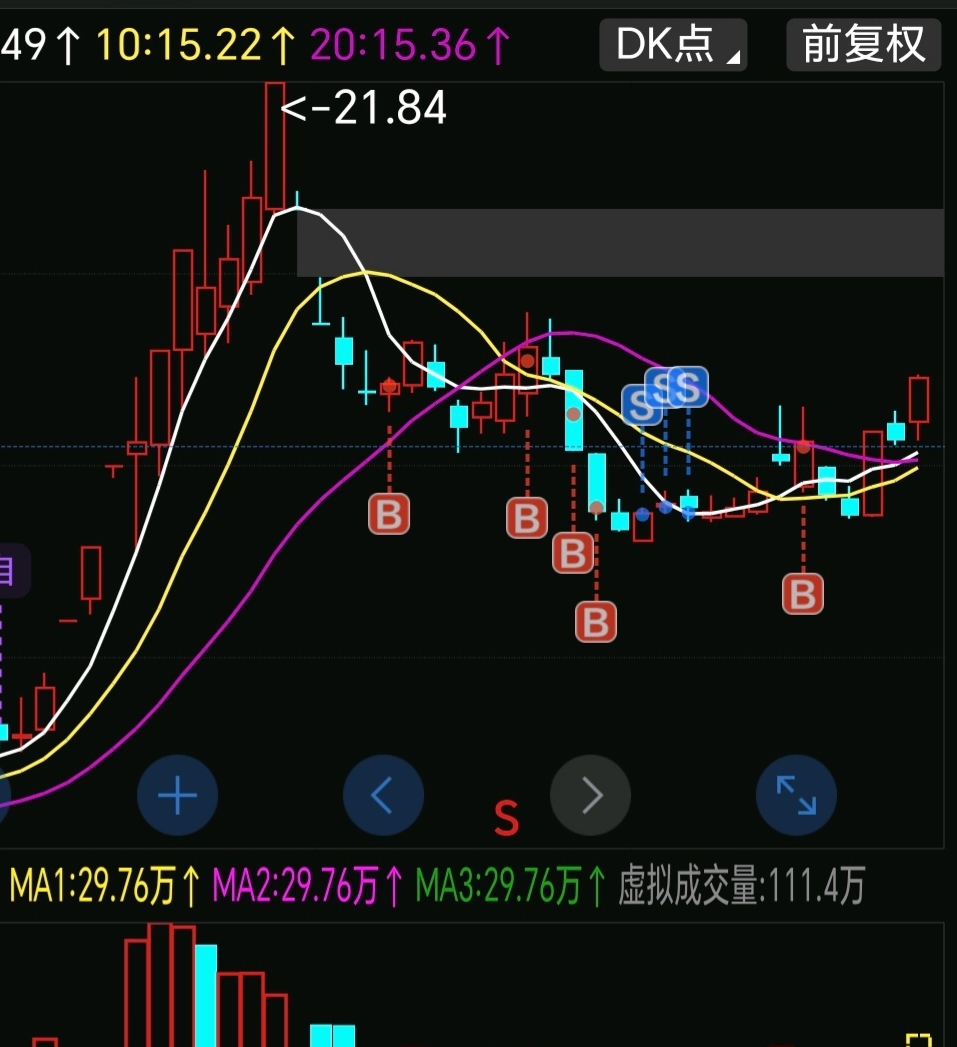Tap the cyan volume bar beside red bars

[x=206, y=996]
